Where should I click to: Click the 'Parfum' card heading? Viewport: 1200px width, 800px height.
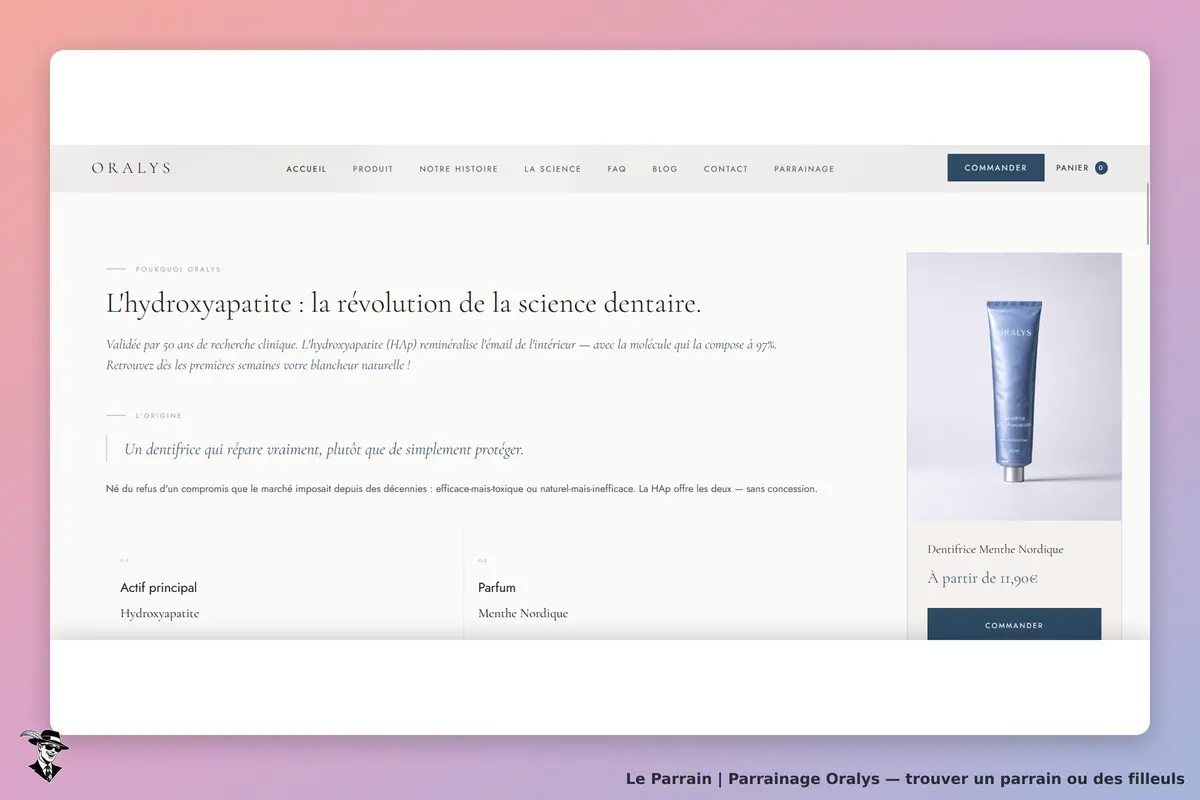tap(497, 588)
